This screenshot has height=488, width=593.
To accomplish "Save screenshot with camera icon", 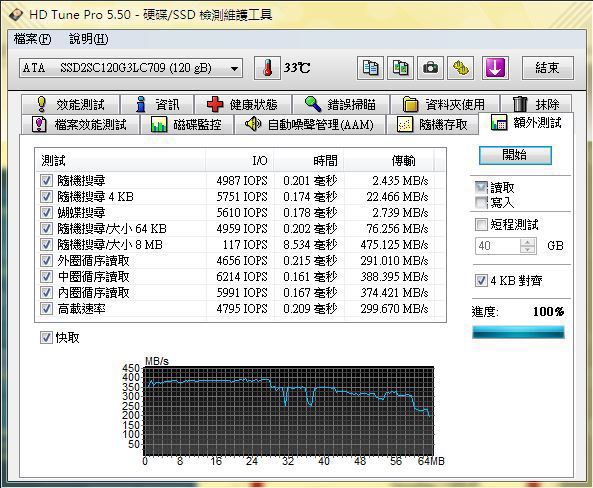I will pos(430,68).
